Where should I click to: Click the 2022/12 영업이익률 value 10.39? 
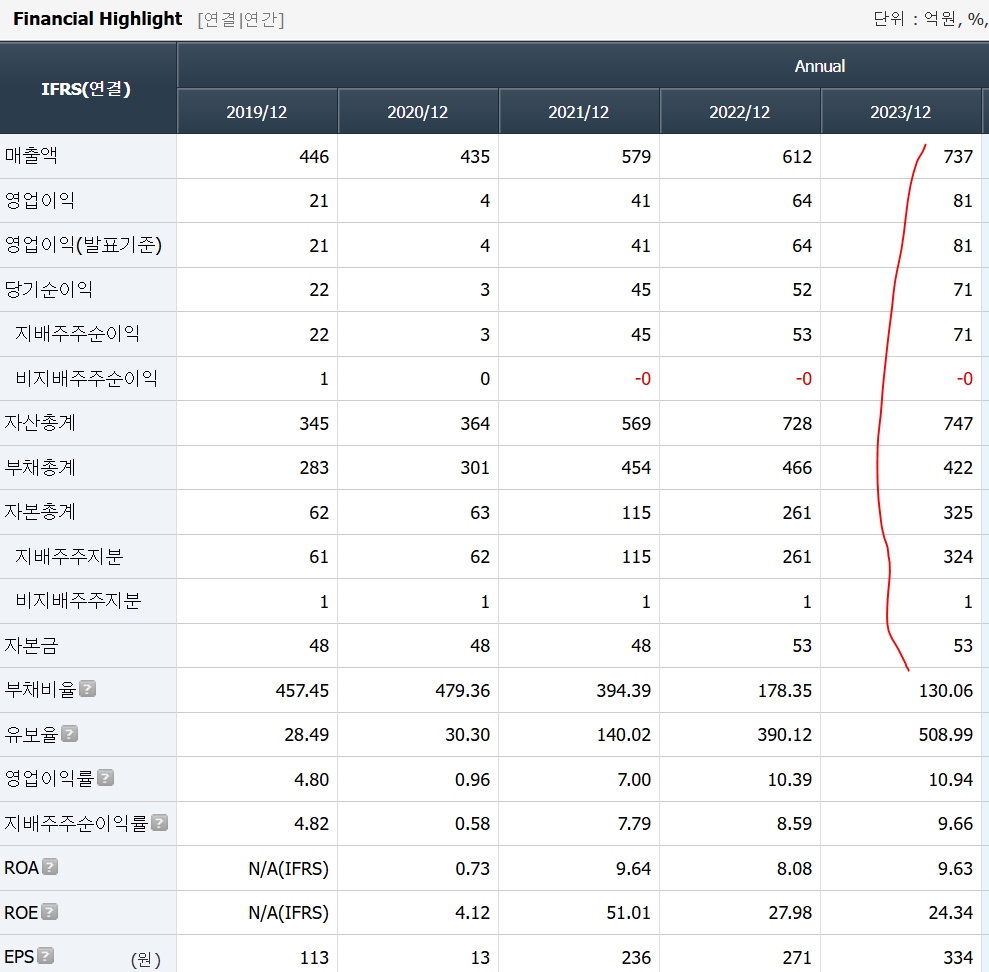[x=790, y=780]
